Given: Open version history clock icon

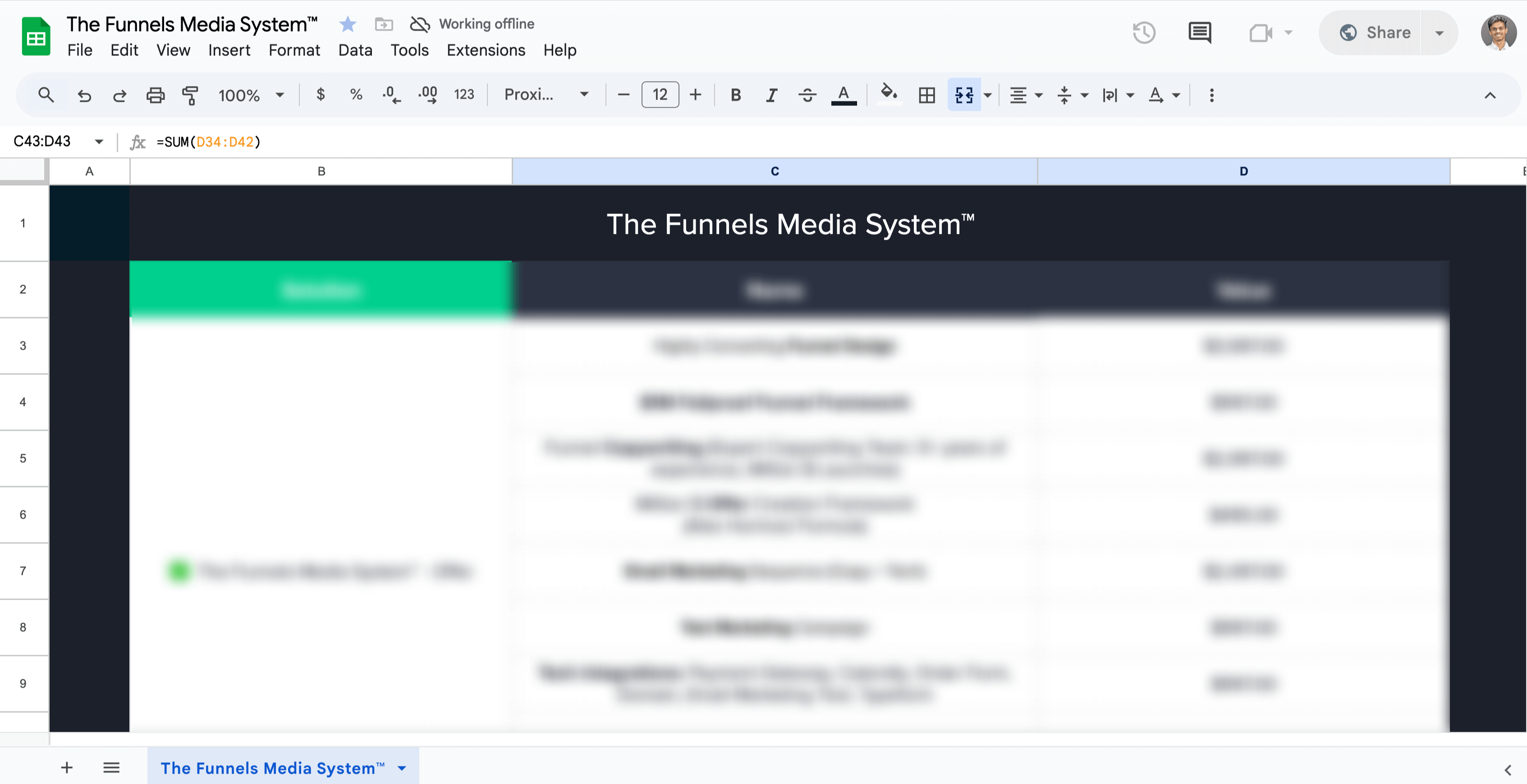Looking at the screenshot, I should 1143,32.
